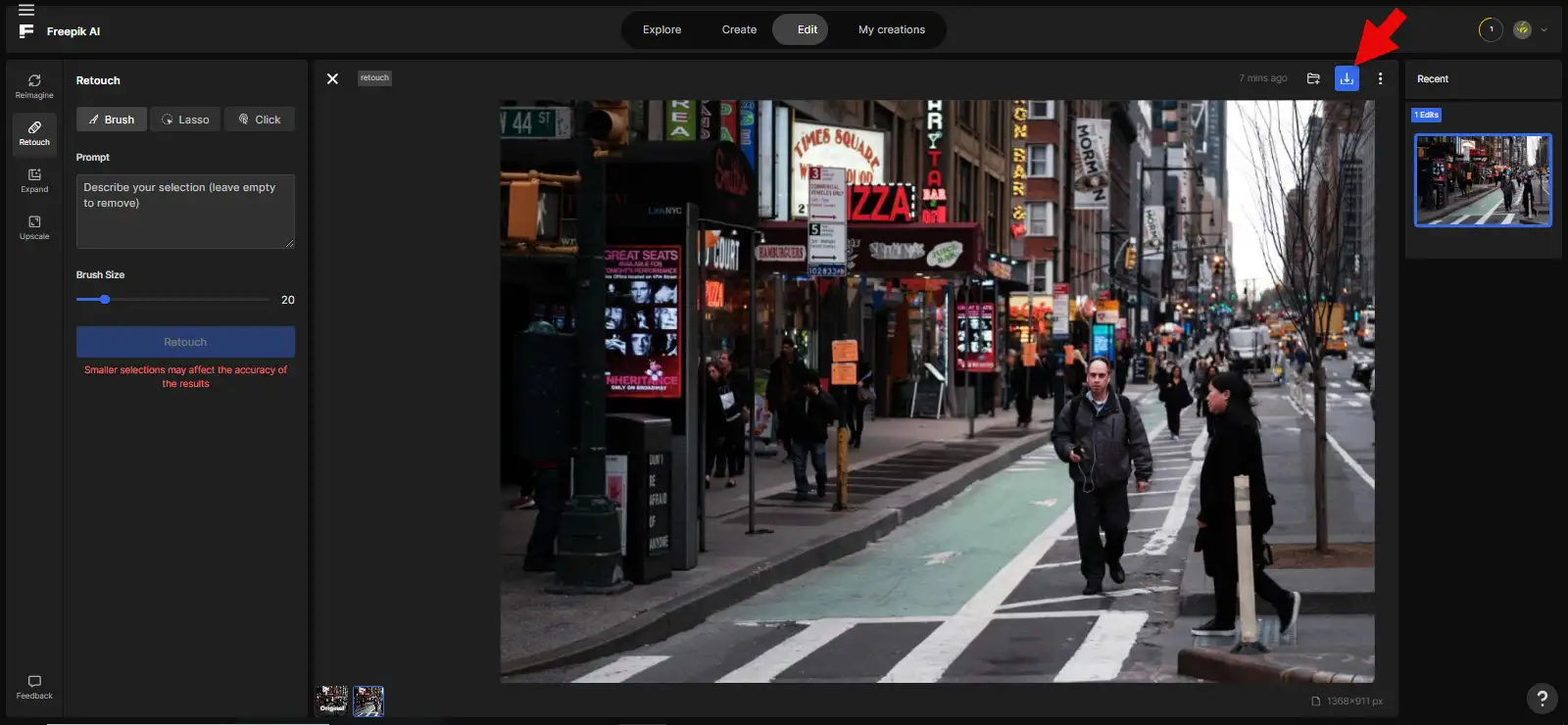1568x725 pixels.
Task: Choose the Lasso selection mode
Action: [x=185, y=120]
